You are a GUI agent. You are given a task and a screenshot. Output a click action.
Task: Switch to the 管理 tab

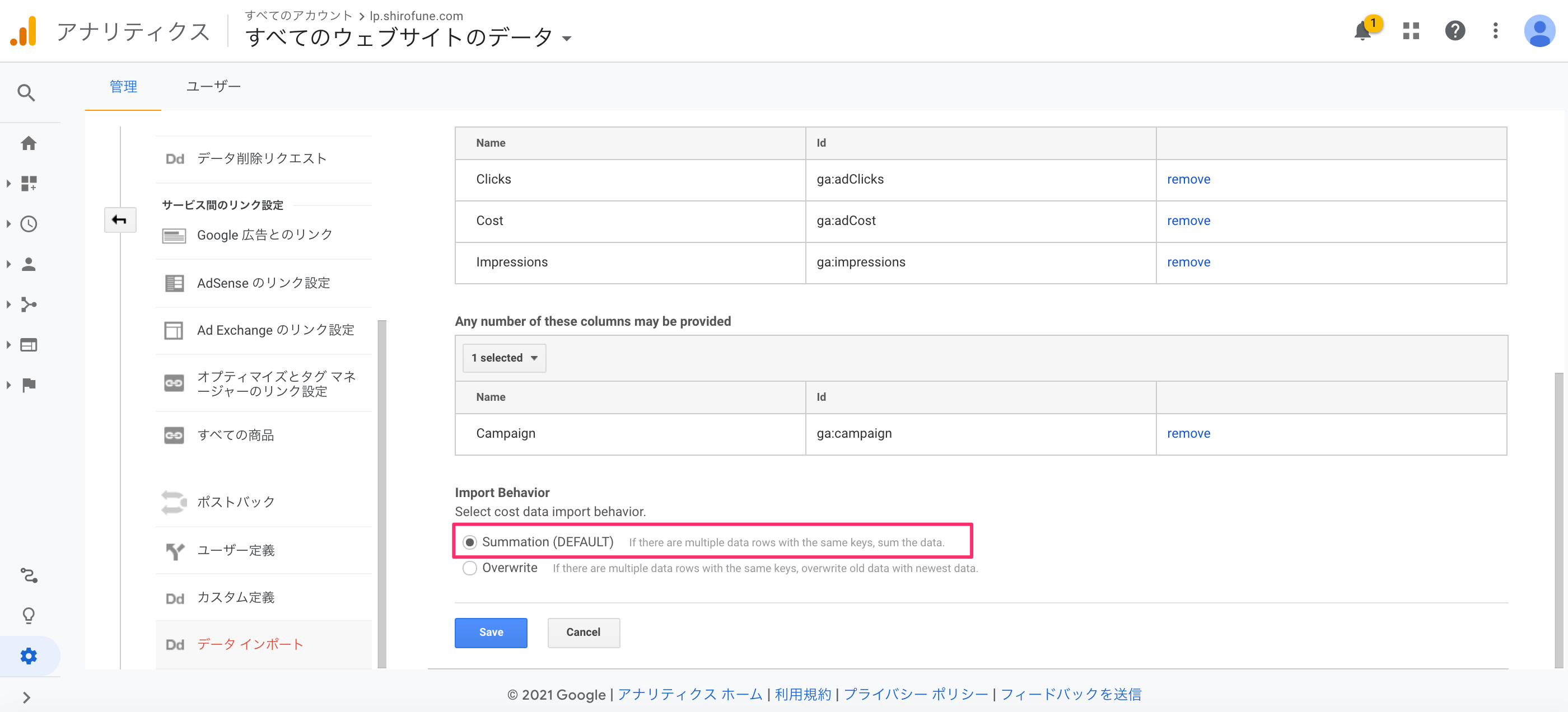(x=123, y=87)
